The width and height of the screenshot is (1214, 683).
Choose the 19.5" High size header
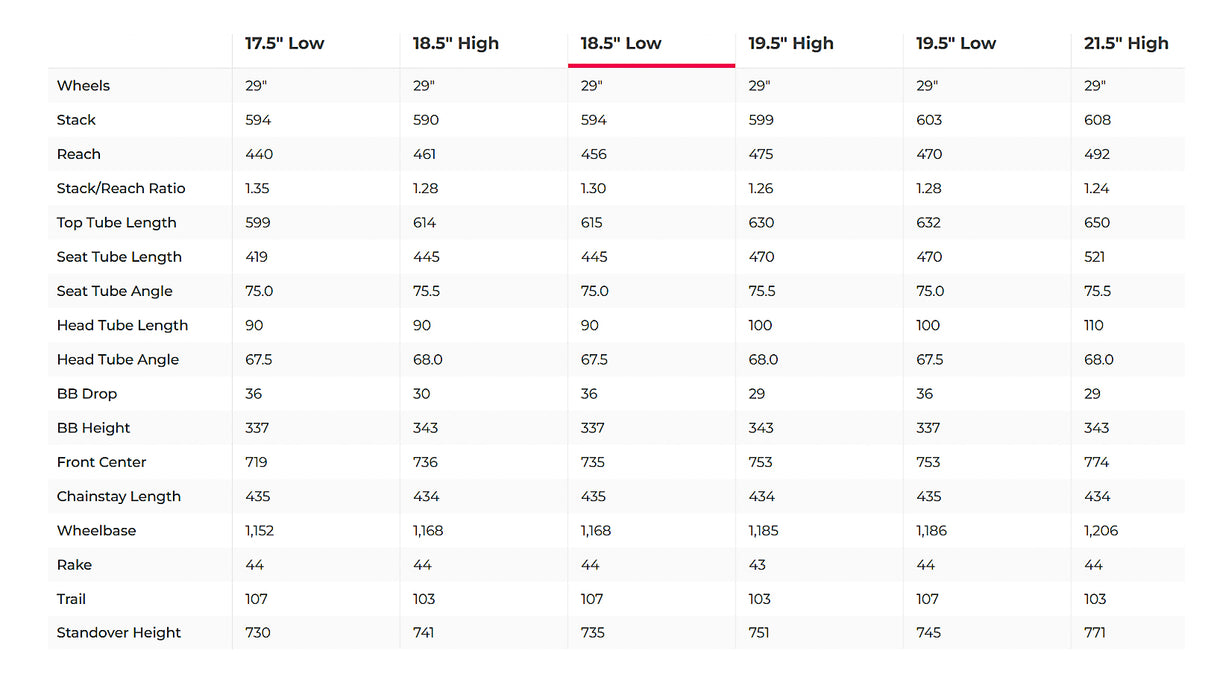[790, 44]
